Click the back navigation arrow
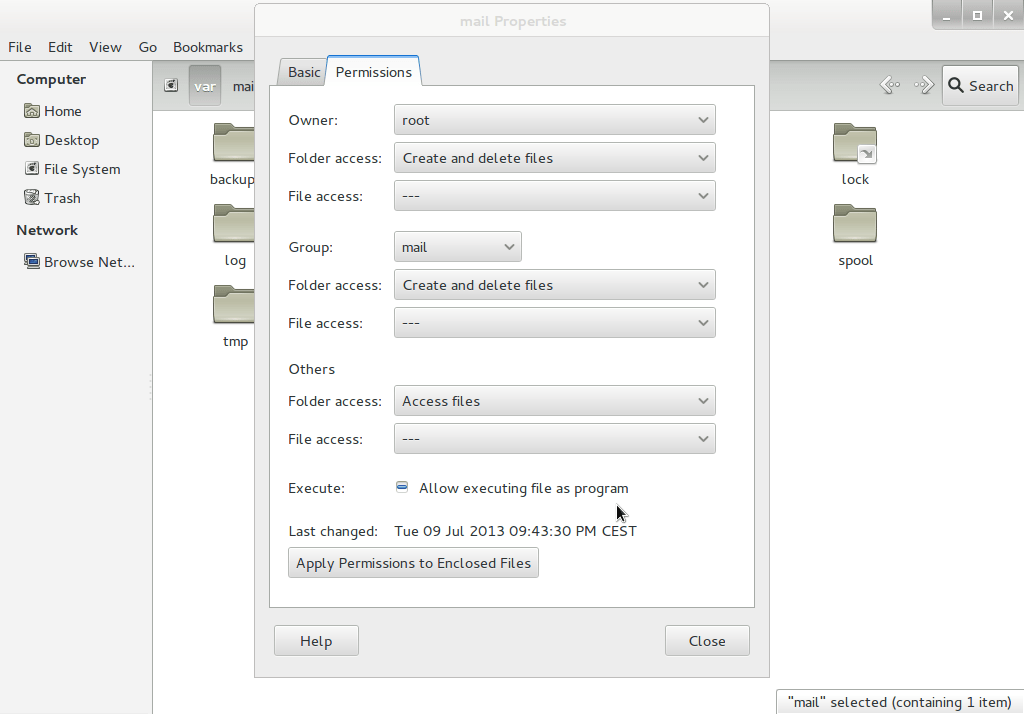 click(888, 85)
